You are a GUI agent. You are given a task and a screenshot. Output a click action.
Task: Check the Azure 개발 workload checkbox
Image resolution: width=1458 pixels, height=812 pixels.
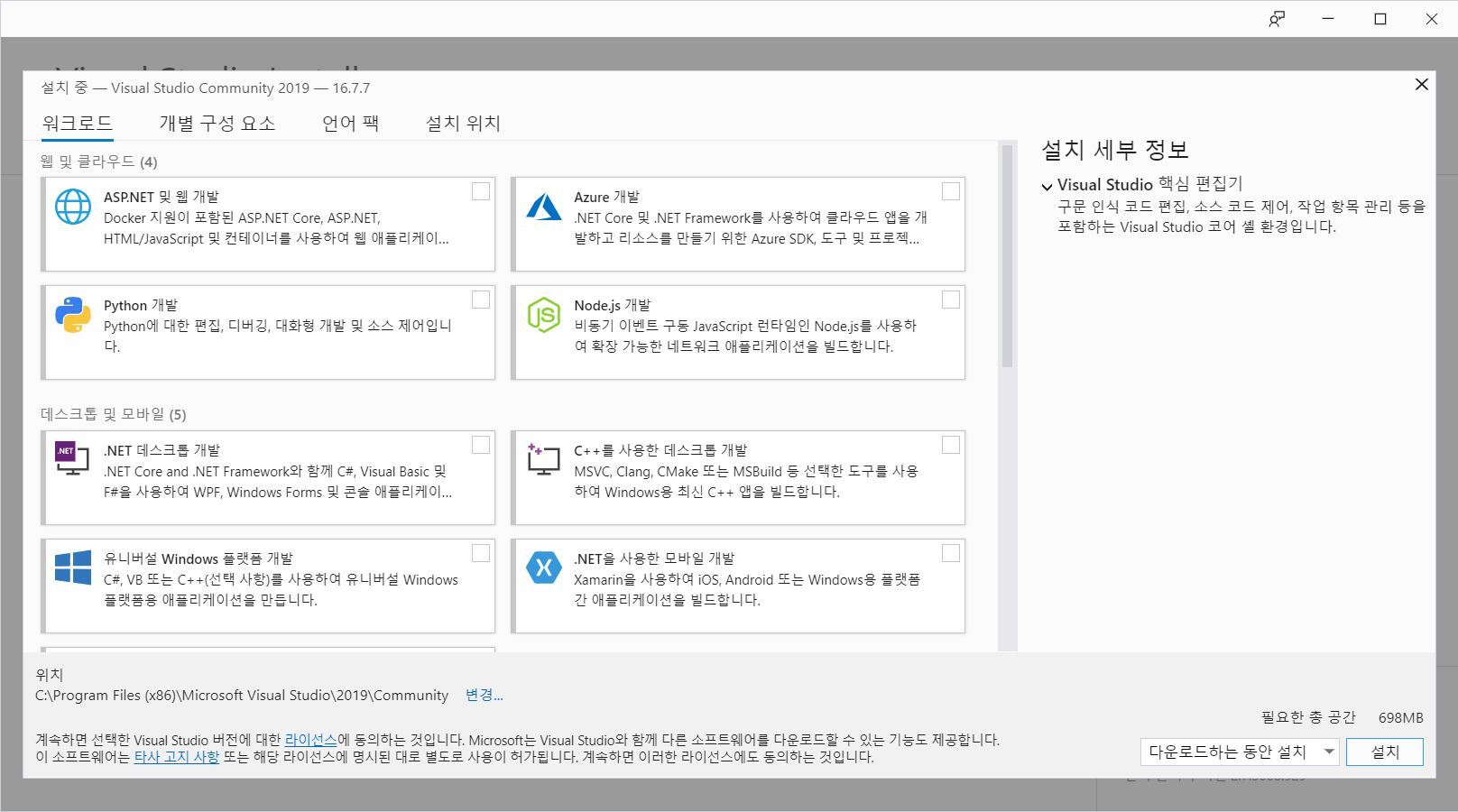(951, 191)
